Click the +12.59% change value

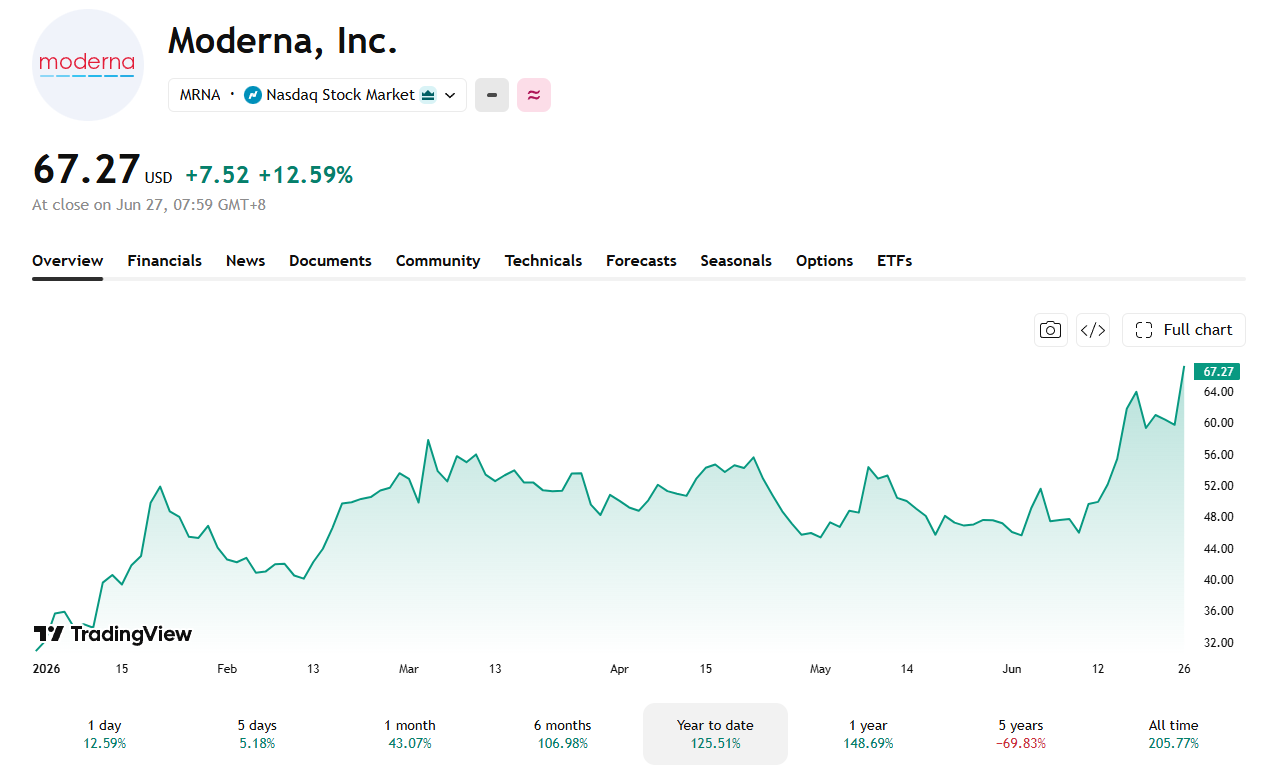(306, 175)
